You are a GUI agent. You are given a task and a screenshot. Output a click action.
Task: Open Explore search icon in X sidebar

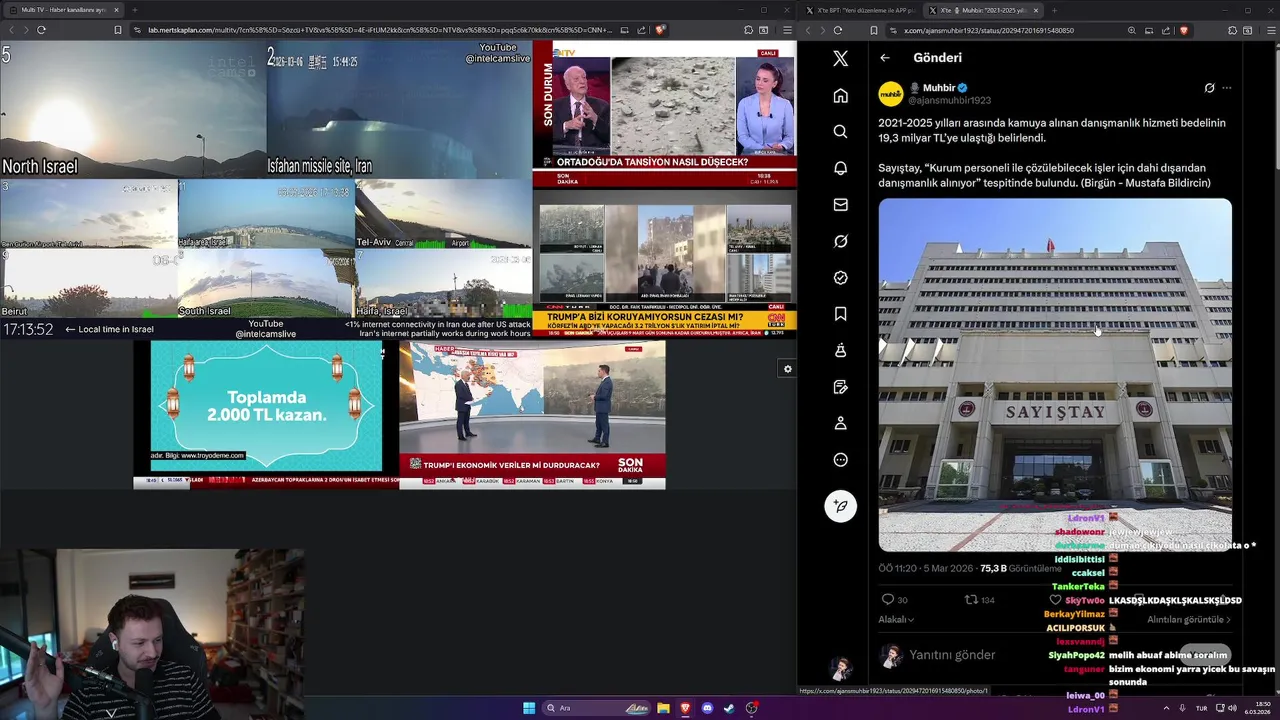(840, 132)
